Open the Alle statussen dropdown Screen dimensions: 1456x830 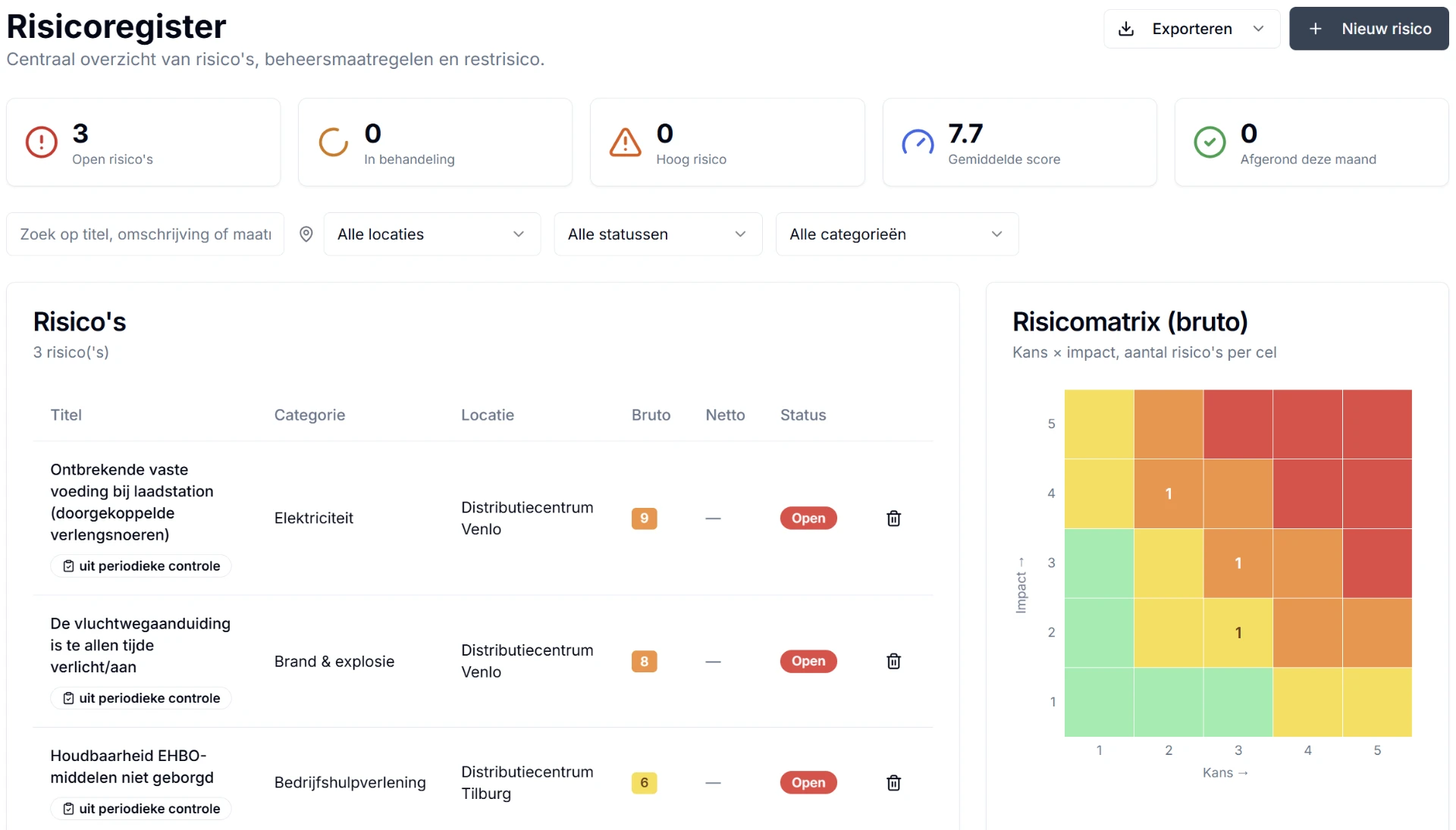pyautogui.click(x=658, y=234)
